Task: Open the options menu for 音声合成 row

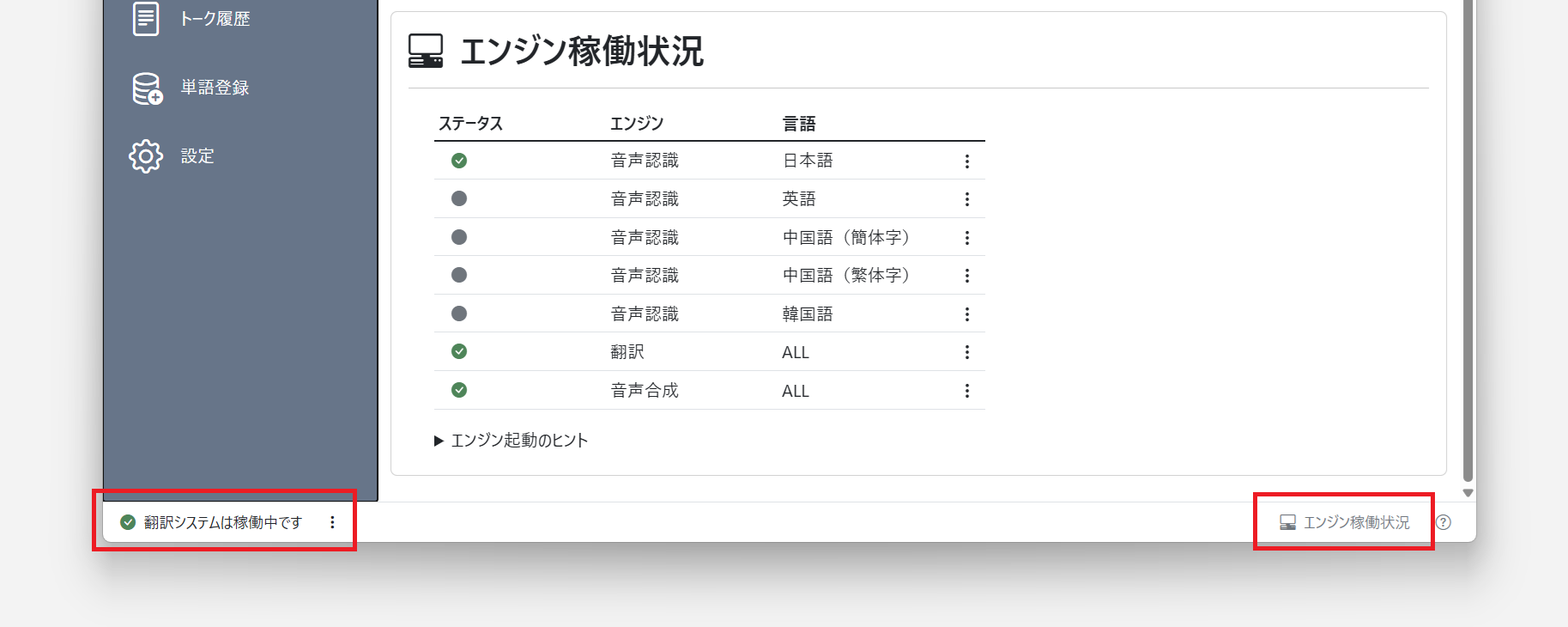Action: pos(967,391)
